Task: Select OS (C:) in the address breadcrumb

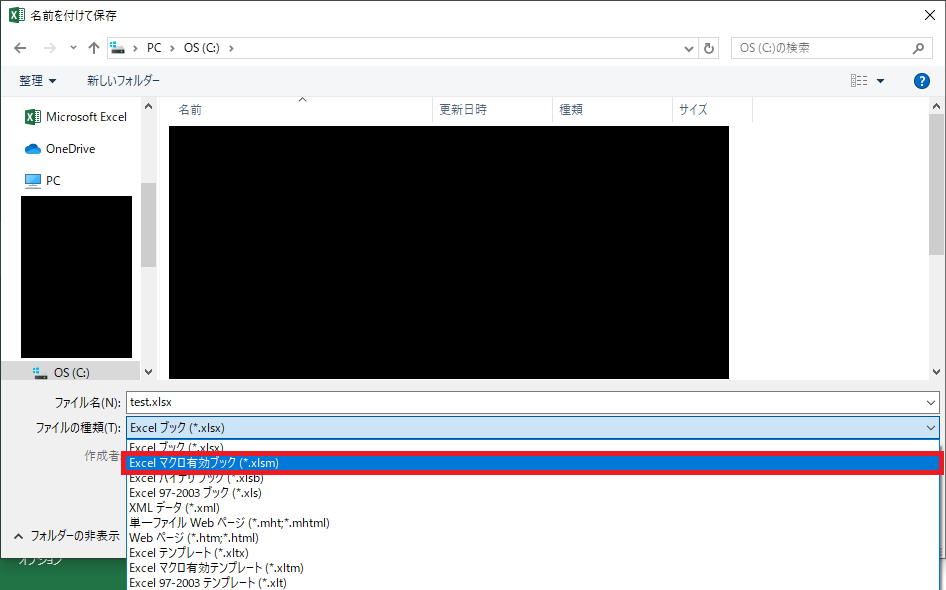Action: 202,48
